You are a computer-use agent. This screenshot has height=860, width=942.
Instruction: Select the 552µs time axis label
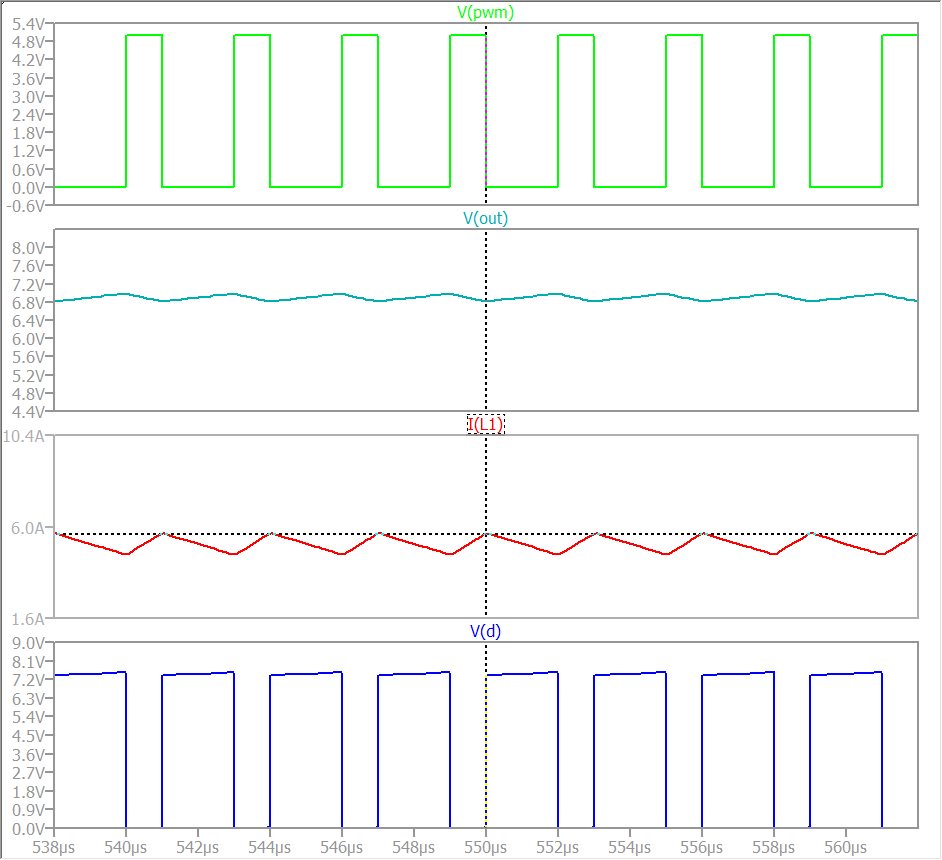[558, 848]
